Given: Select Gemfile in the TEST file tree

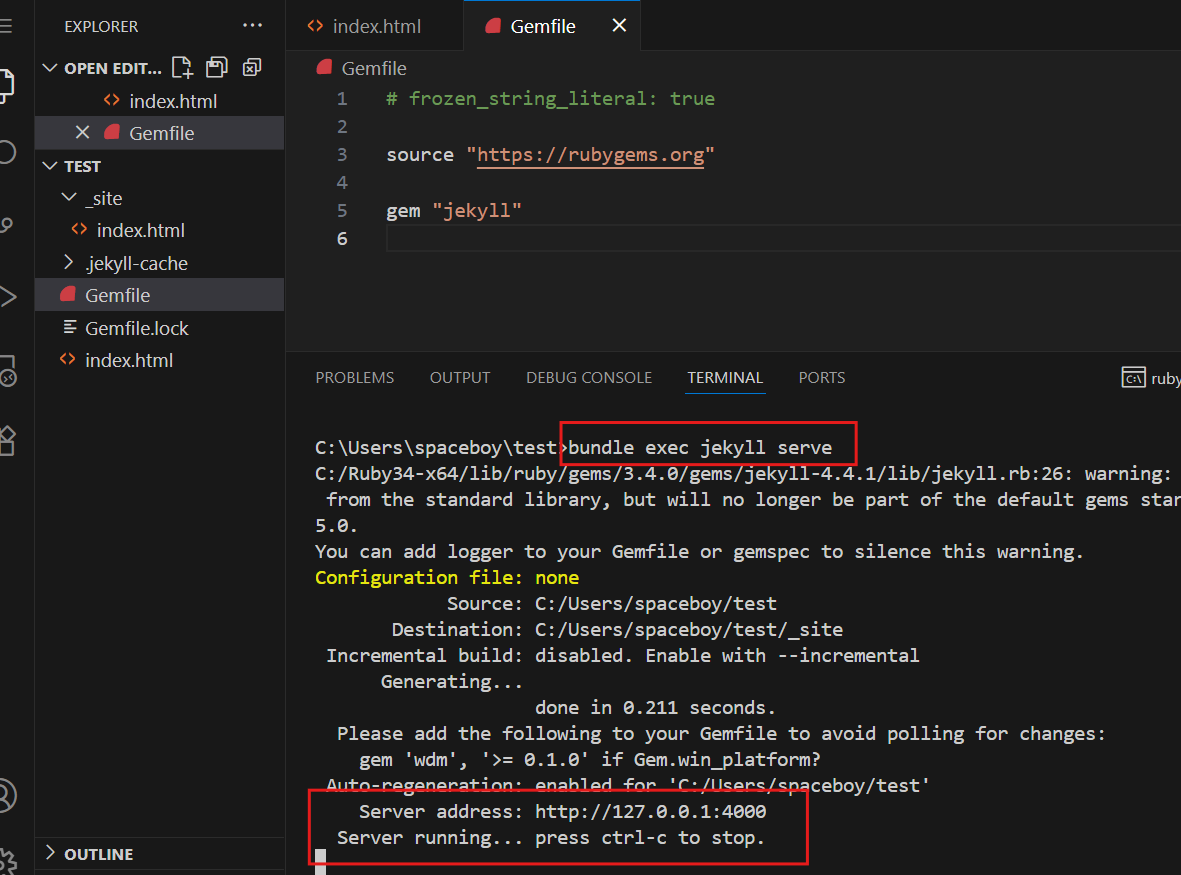Looking at the screenshot, I should [160, 295].
